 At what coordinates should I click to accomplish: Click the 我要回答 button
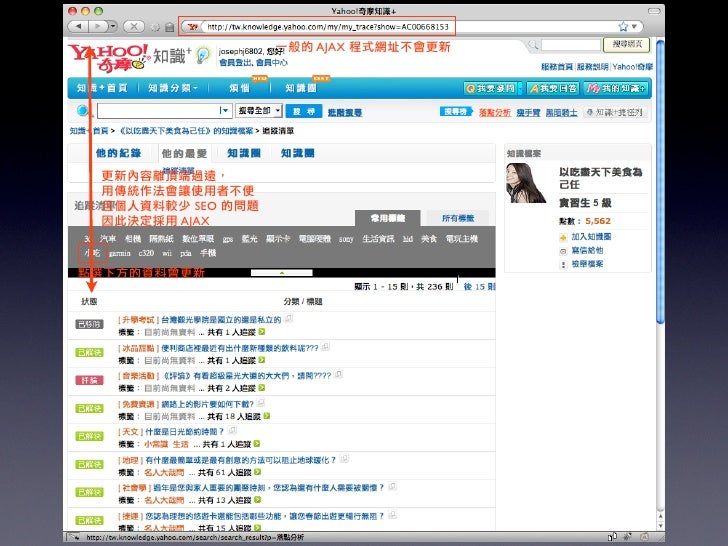coord(552,88)
